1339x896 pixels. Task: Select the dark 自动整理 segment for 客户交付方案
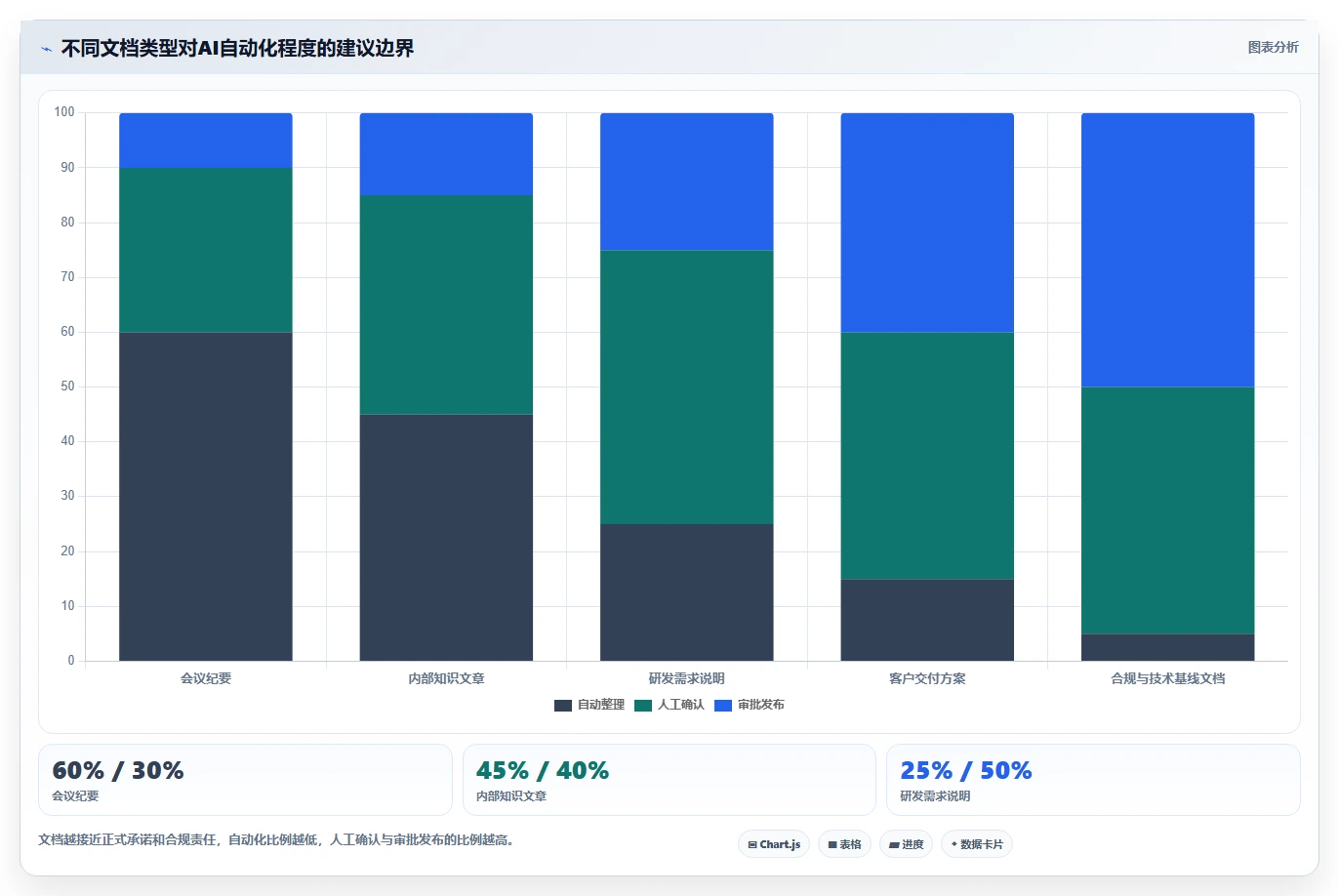point(927,620)
